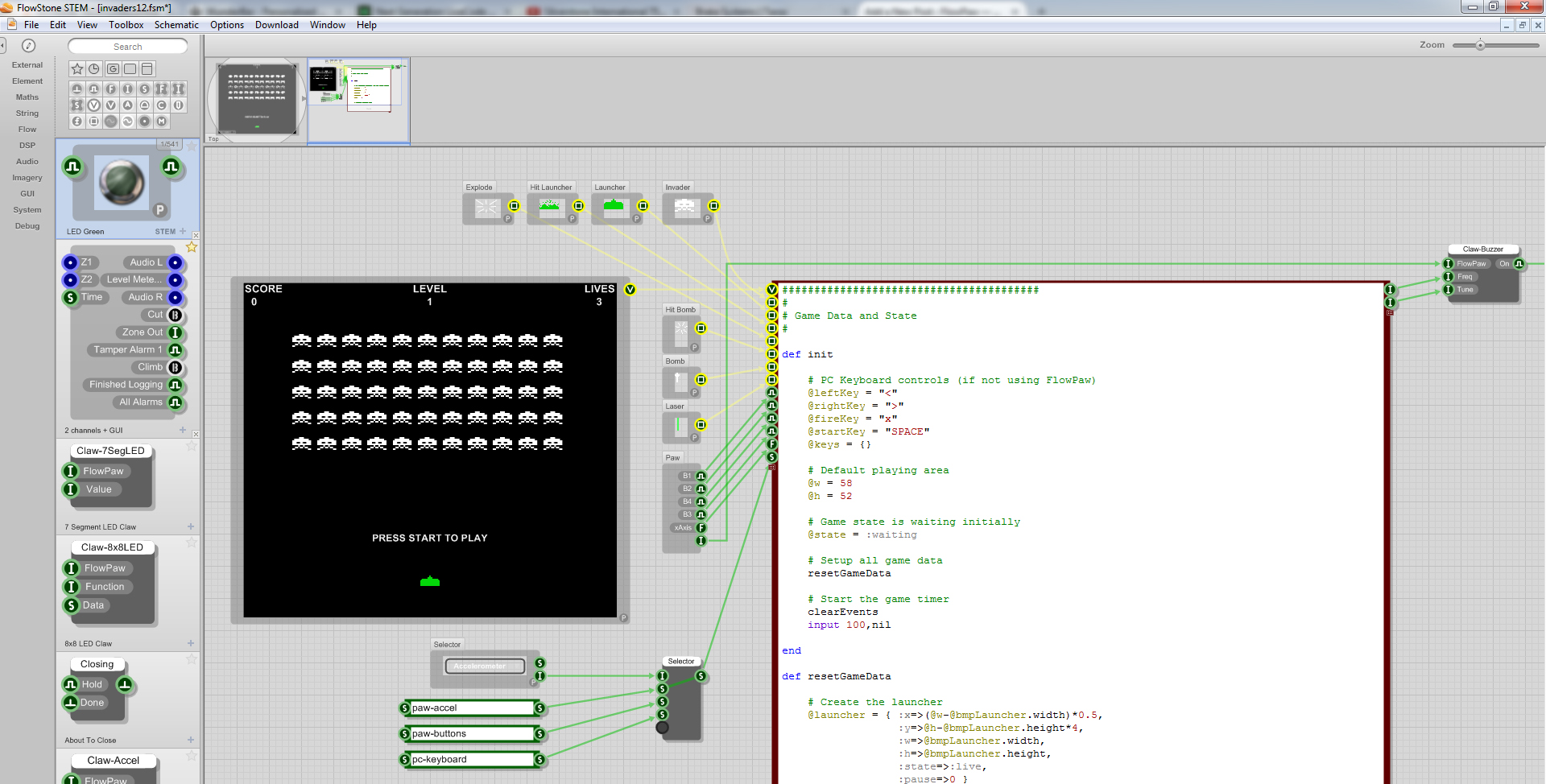Select the bold ringed V connector filter
This screenshot has width=1546, height=784.
[94, 105]
